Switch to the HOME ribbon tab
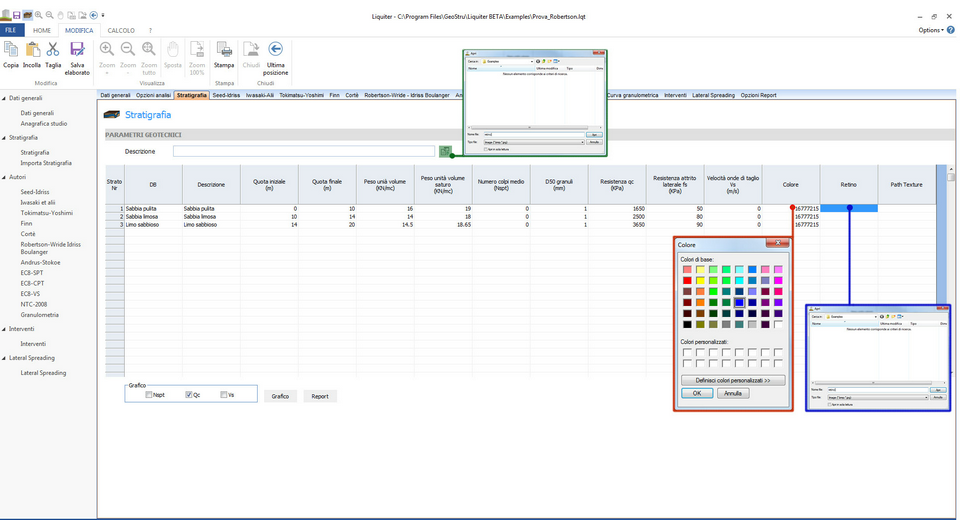The image size is (960, 520). [x=42, y=30]
